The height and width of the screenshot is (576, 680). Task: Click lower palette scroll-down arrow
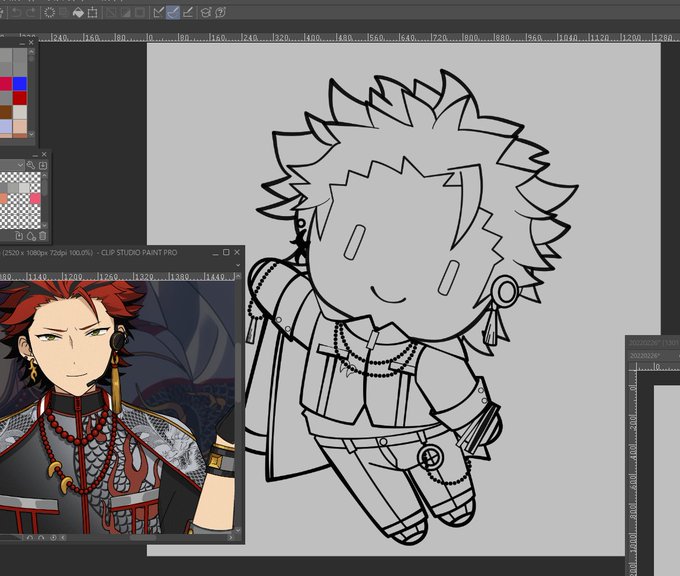pos(45,226)
